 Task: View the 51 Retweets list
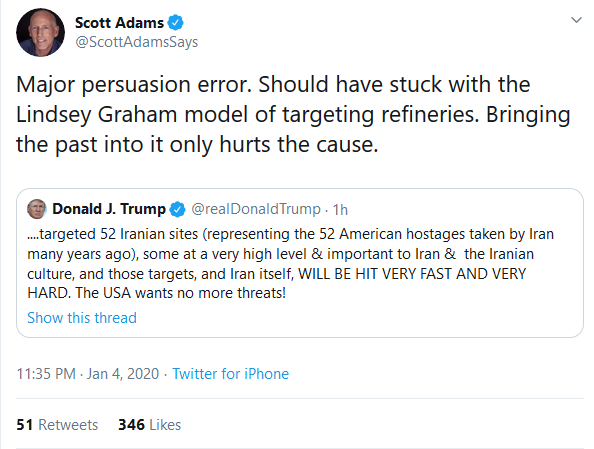57,425
